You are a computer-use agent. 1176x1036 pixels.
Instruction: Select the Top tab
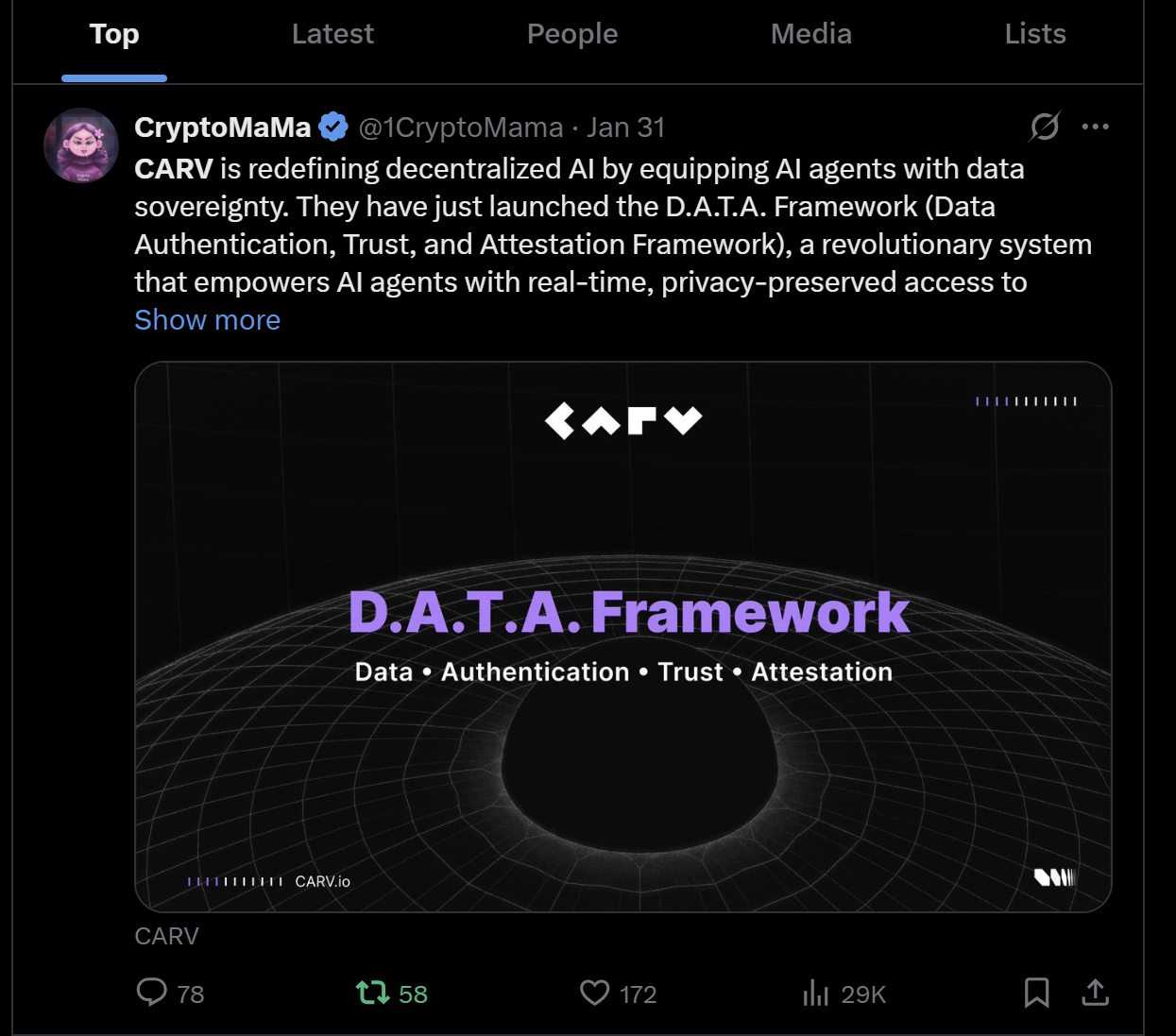coord(114,34)
